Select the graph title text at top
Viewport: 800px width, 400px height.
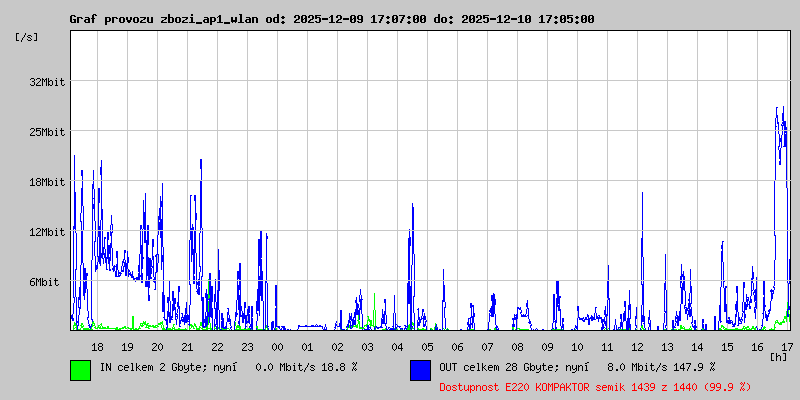331,19
